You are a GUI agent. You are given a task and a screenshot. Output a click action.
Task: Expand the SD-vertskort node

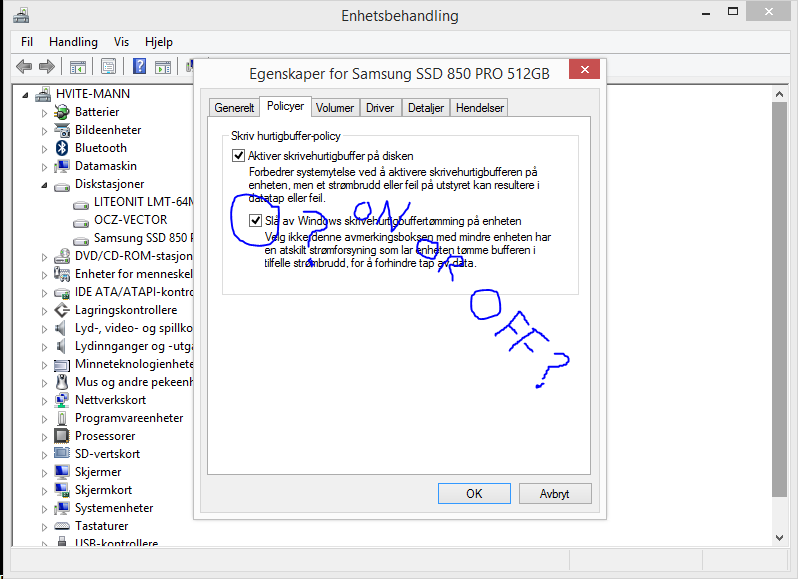44,455
